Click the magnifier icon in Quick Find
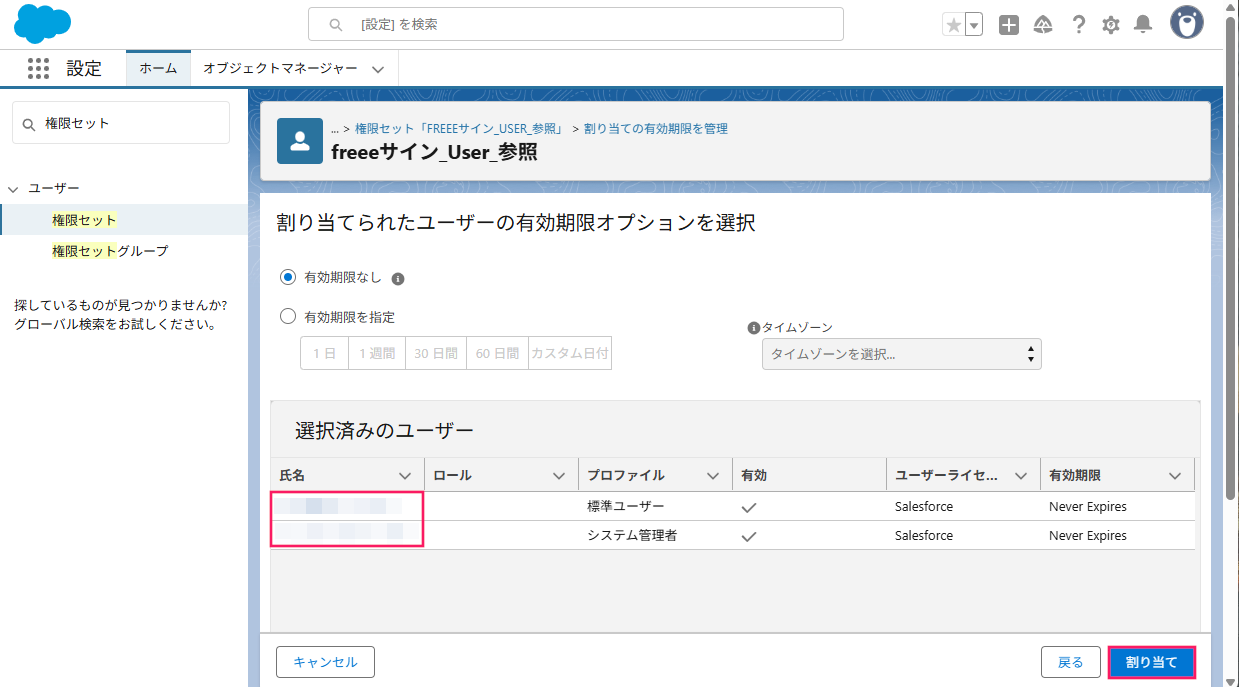1239x687 pixels. pos(28,123)
